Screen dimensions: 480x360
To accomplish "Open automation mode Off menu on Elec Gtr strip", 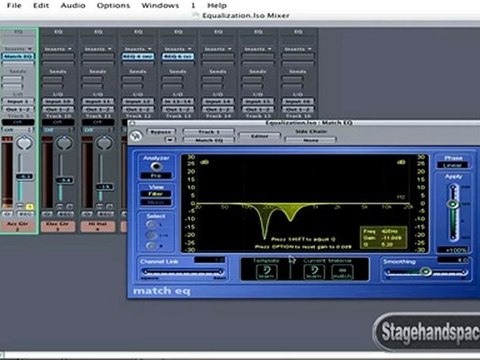I will pos(58,130).
